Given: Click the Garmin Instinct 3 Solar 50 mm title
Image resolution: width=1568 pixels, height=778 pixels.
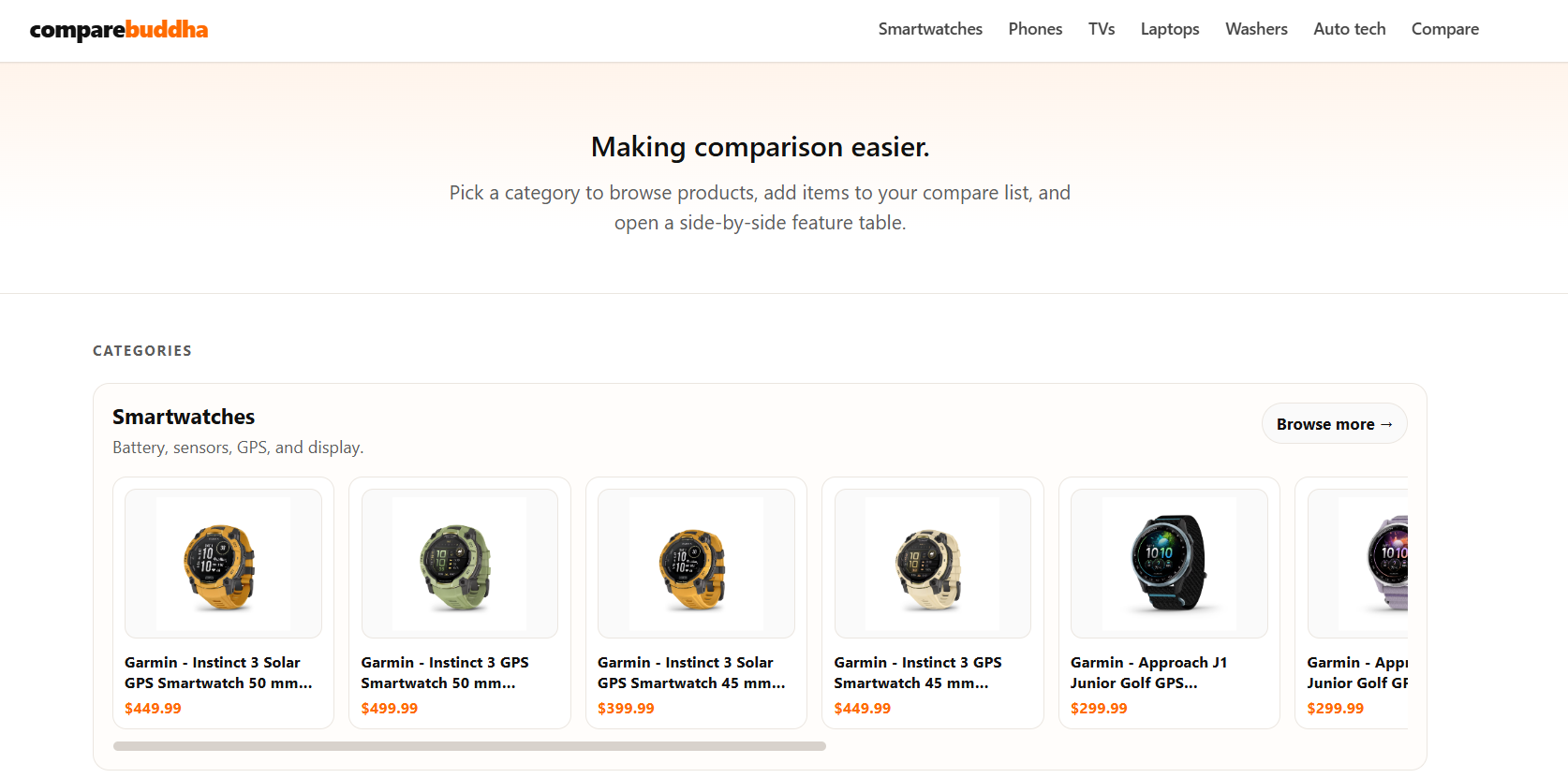Looking at the screenshot, I should (218, 672).
